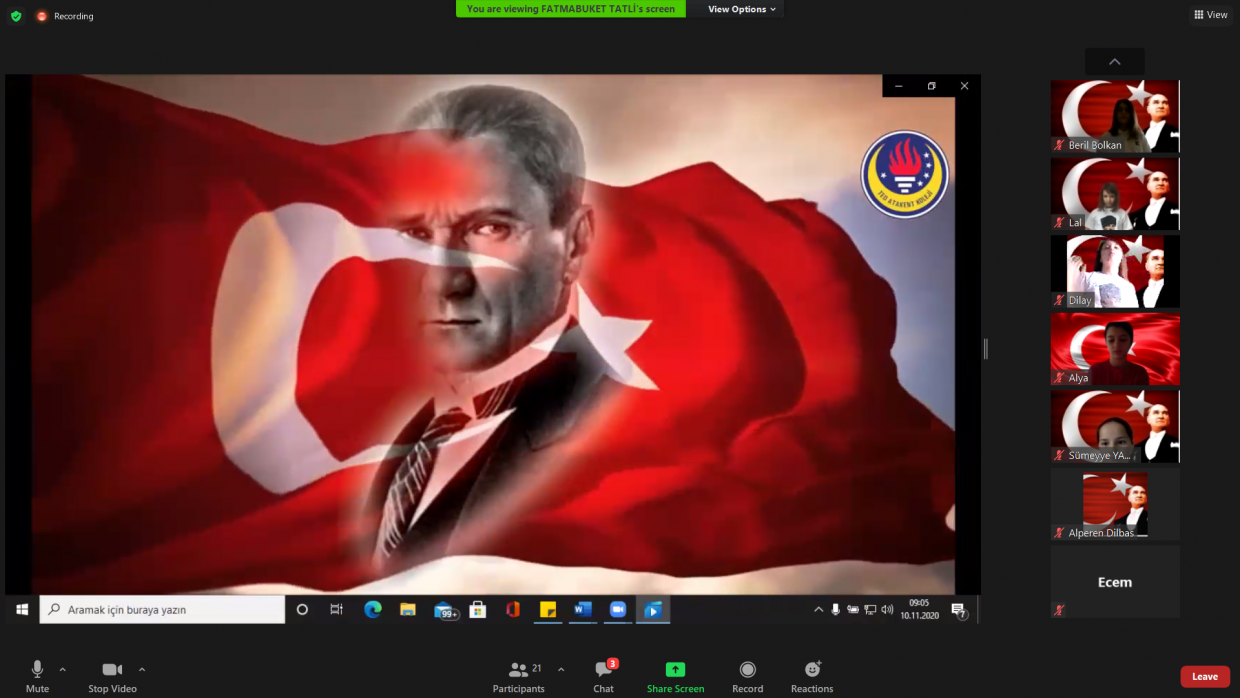Stop Video camera toggle
The image size is (1240, 698).
pos(112,676)
